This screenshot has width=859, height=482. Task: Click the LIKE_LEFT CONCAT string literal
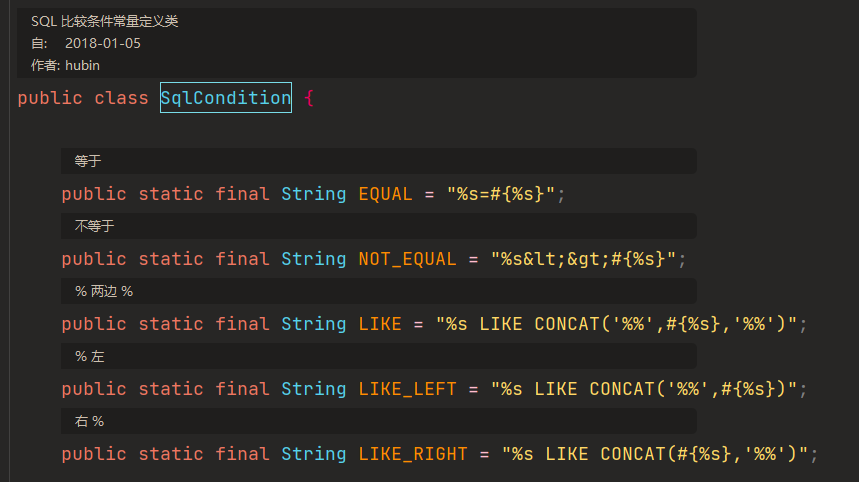(643, 389)
